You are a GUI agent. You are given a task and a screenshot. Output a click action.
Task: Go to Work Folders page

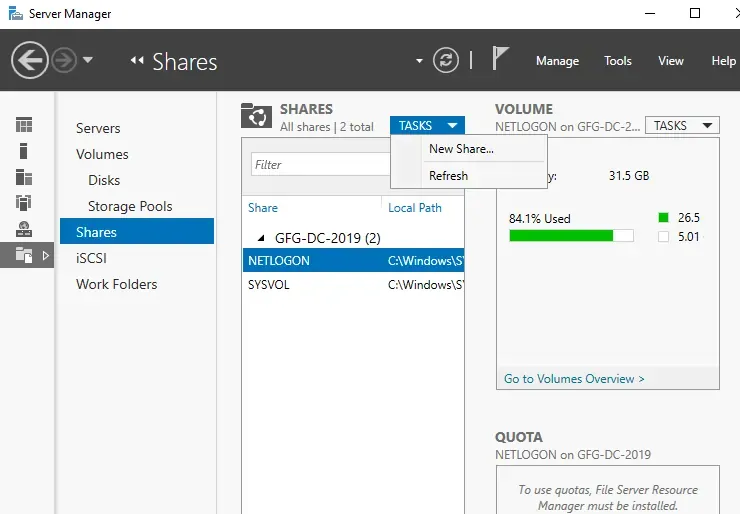pos(117,284)
